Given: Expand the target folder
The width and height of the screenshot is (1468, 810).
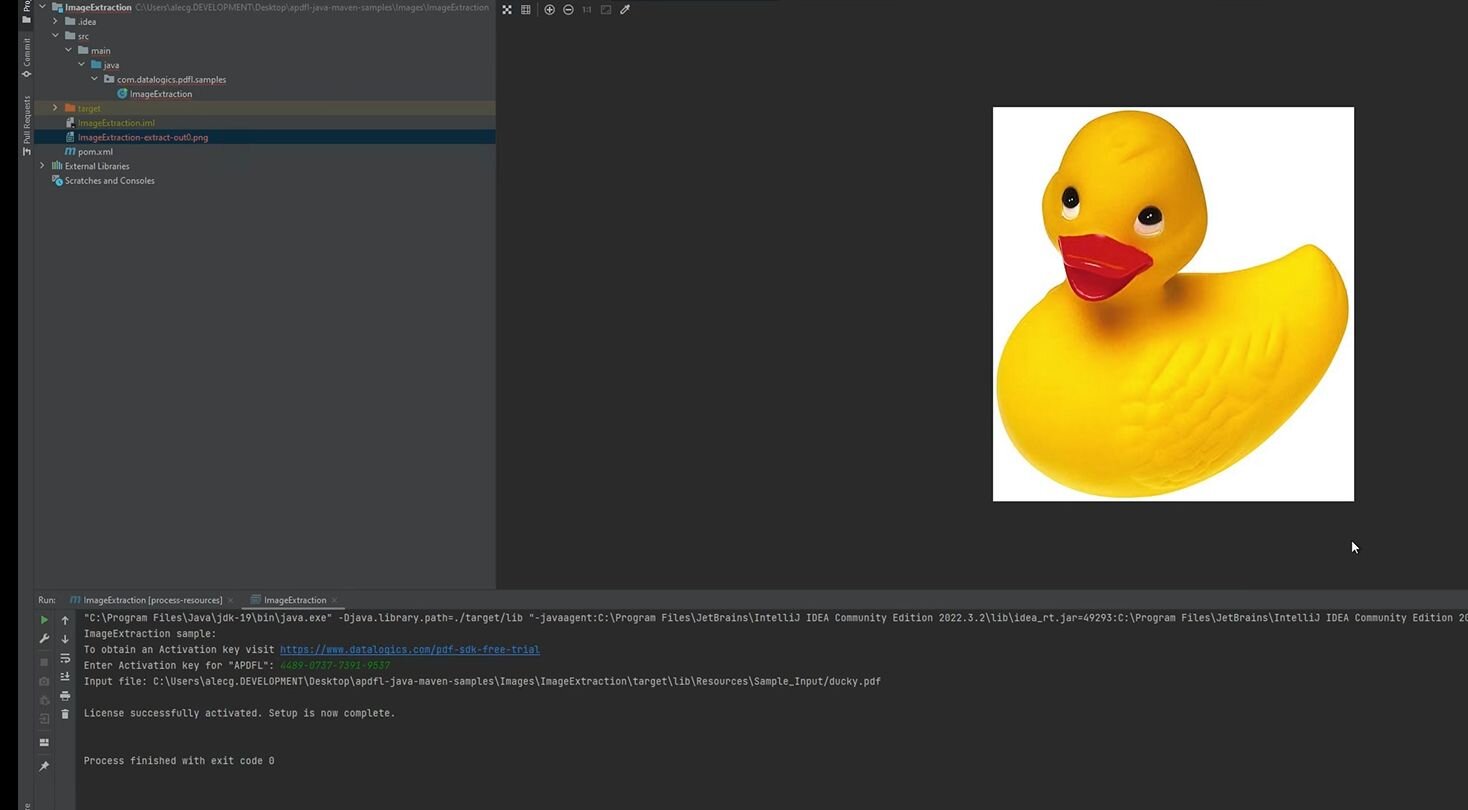Looking at the screenshot, I should 55,108.
